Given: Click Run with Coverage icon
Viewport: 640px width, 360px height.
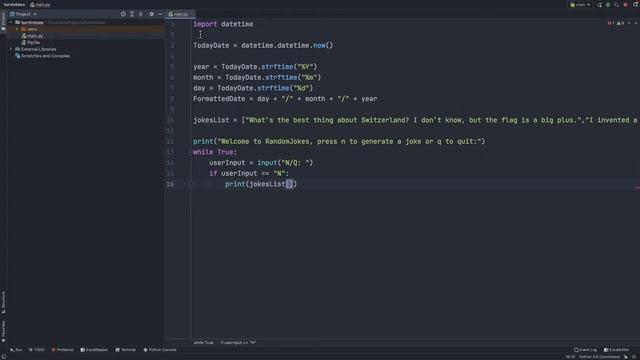Looking at the screenshot, I should 616,4.
